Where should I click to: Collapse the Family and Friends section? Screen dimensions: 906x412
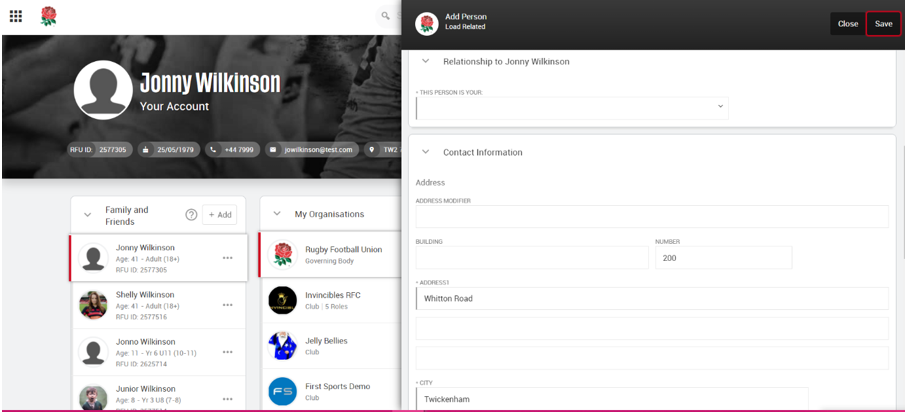pos(87,215)
